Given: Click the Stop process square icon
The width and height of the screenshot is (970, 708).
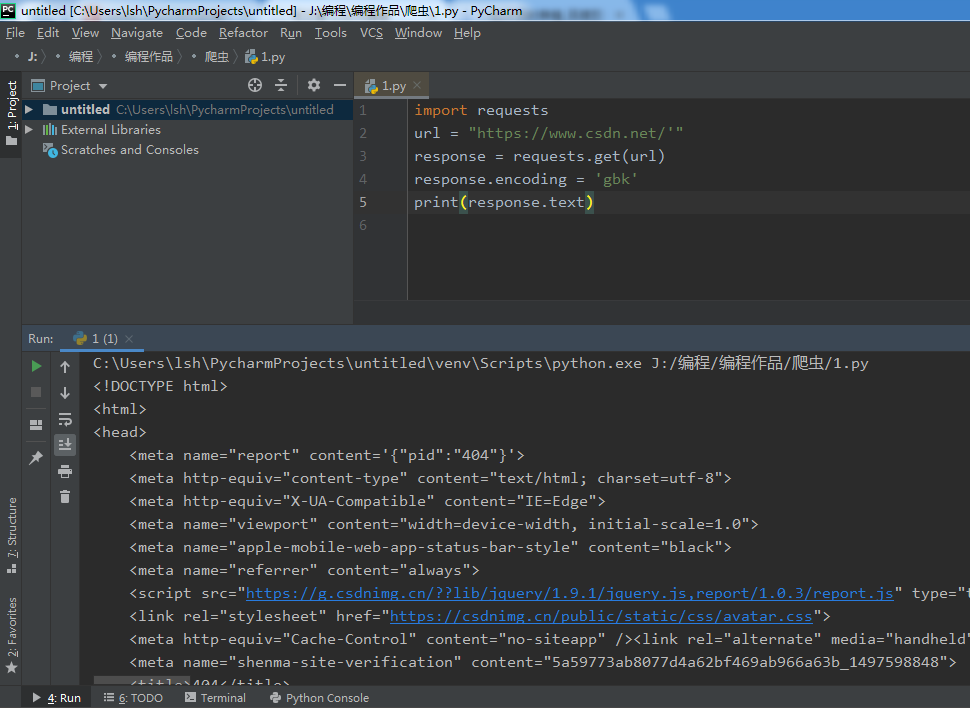Looking at the screenshot, I should click(36, 392).
